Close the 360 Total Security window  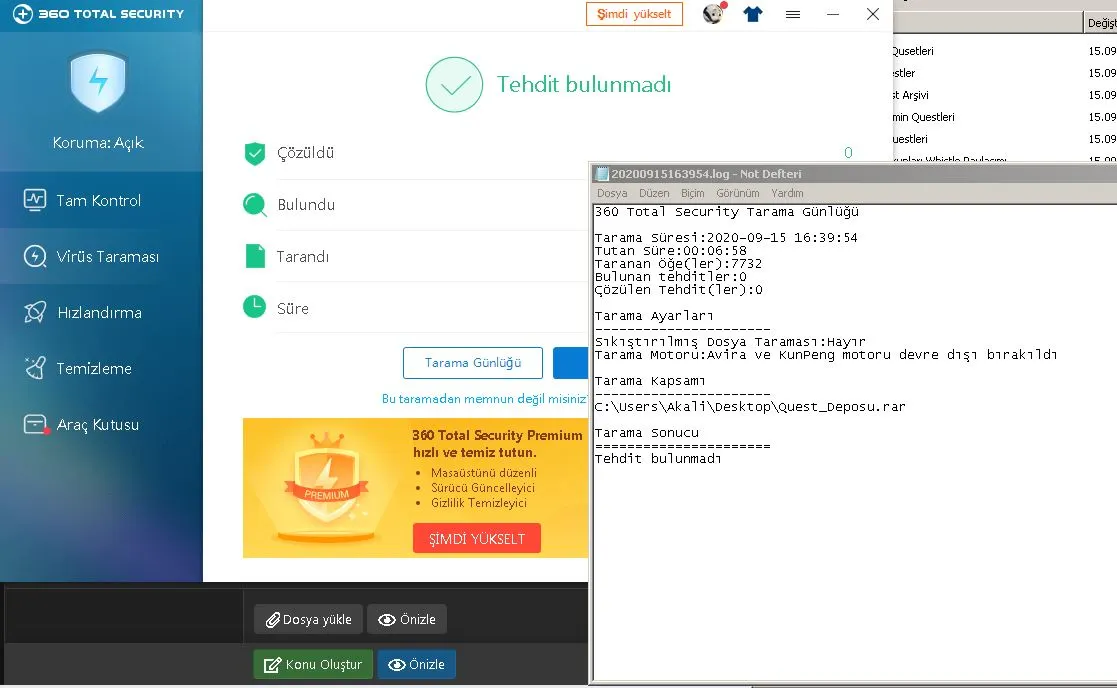[873, 14]
